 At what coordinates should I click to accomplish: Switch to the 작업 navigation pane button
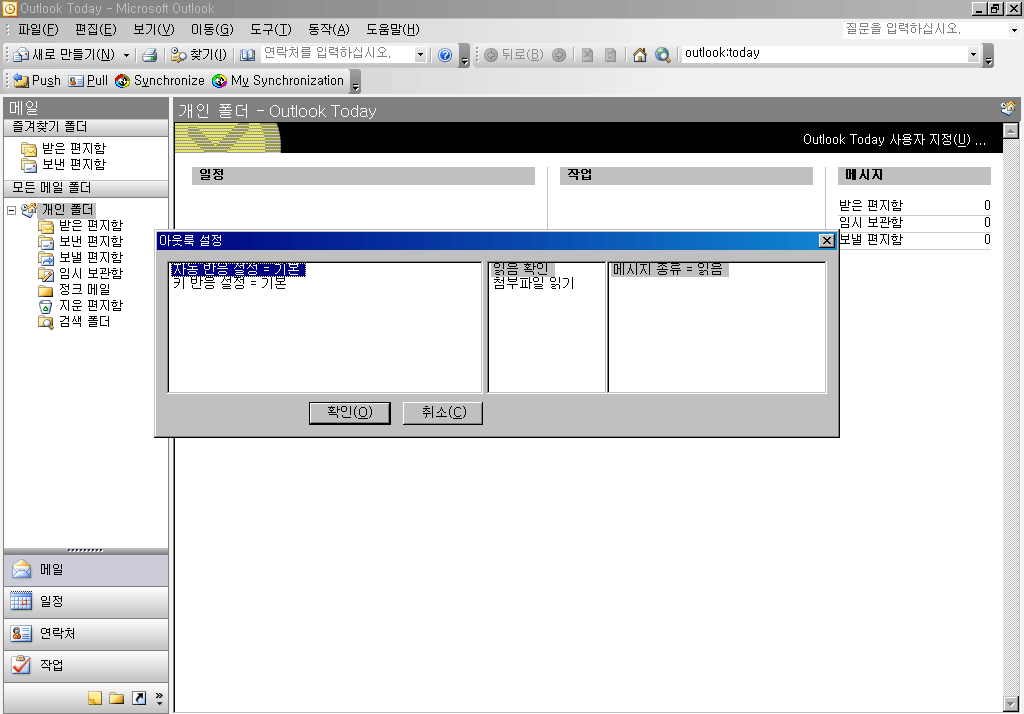86,666
